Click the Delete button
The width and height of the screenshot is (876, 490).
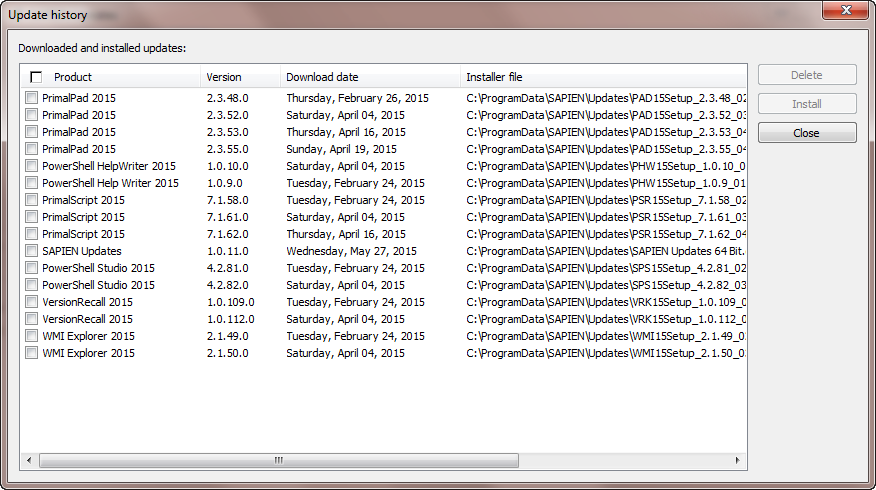[807, 75]
